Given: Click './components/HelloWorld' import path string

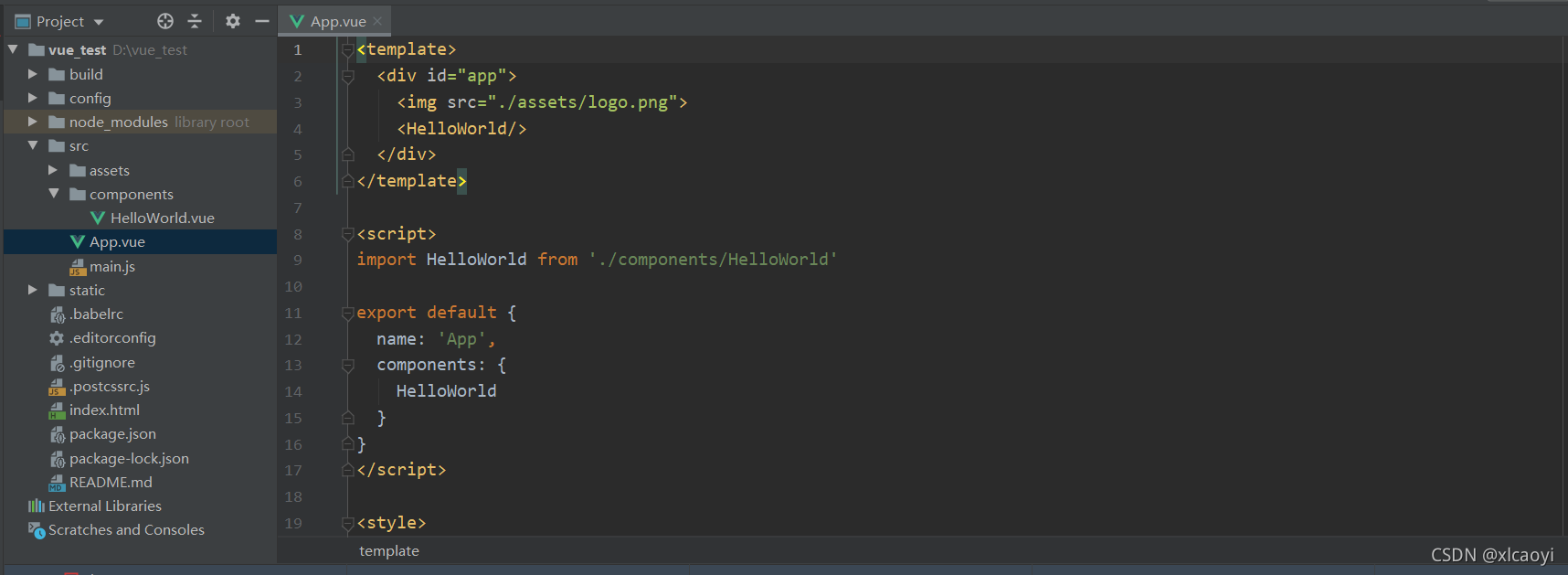Looking at the screenshot, I should point(713,260).
